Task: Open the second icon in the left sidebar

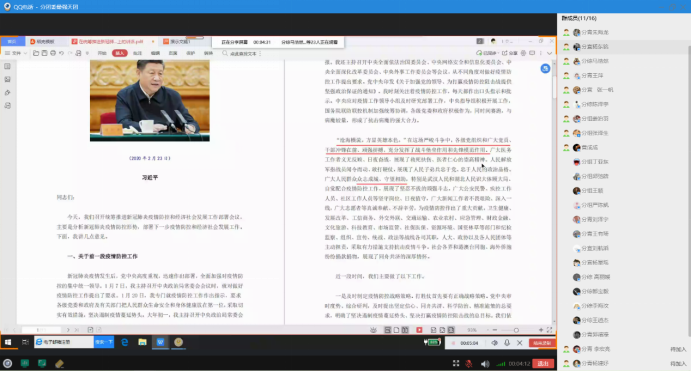Action: [7, 79]
